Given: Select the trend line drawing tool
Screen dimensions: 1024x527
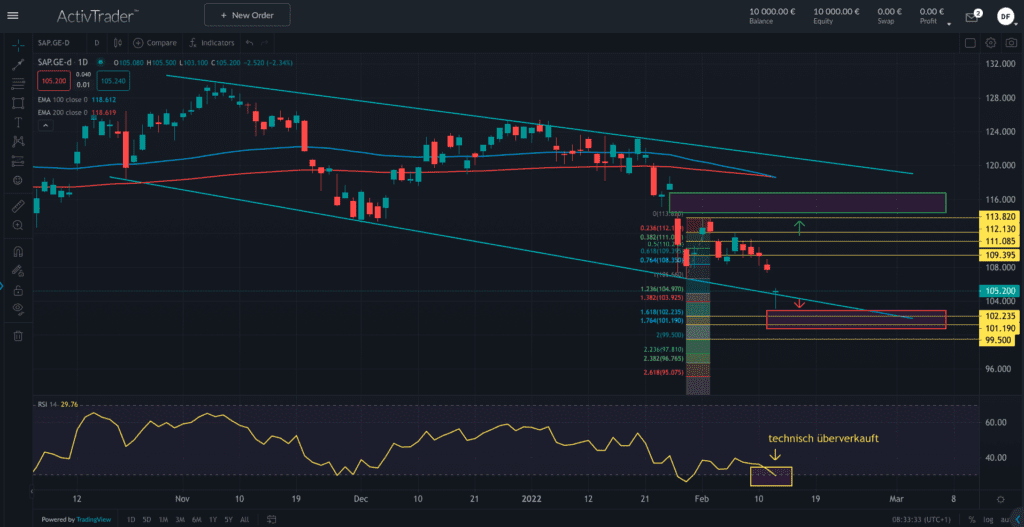Looking at the screenshot, I should click(x=17, y=64).
